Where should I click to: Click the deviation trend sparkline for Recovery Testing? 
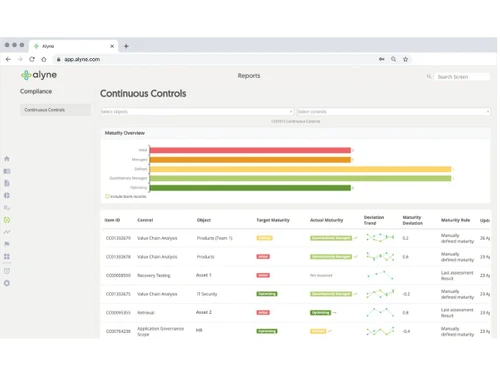[380, 275]
